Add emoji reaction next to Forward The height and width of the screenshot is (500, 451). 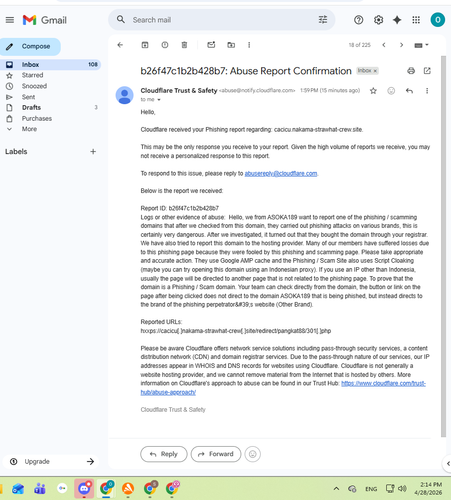point(253,454)
